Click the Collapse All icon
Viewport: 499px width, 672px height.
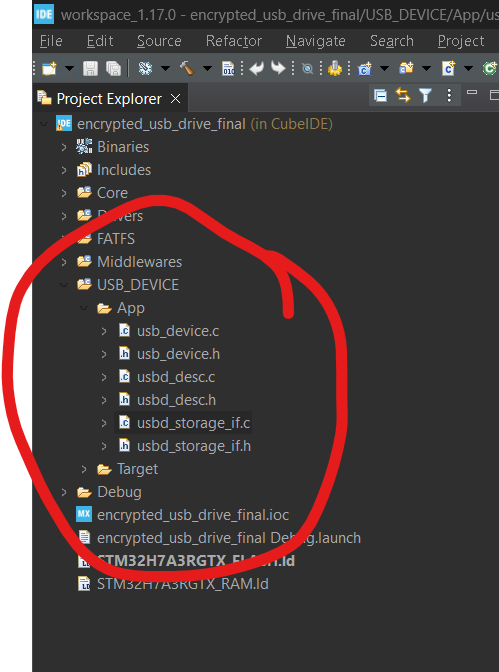pyautogui.click(x=380, y=95)
